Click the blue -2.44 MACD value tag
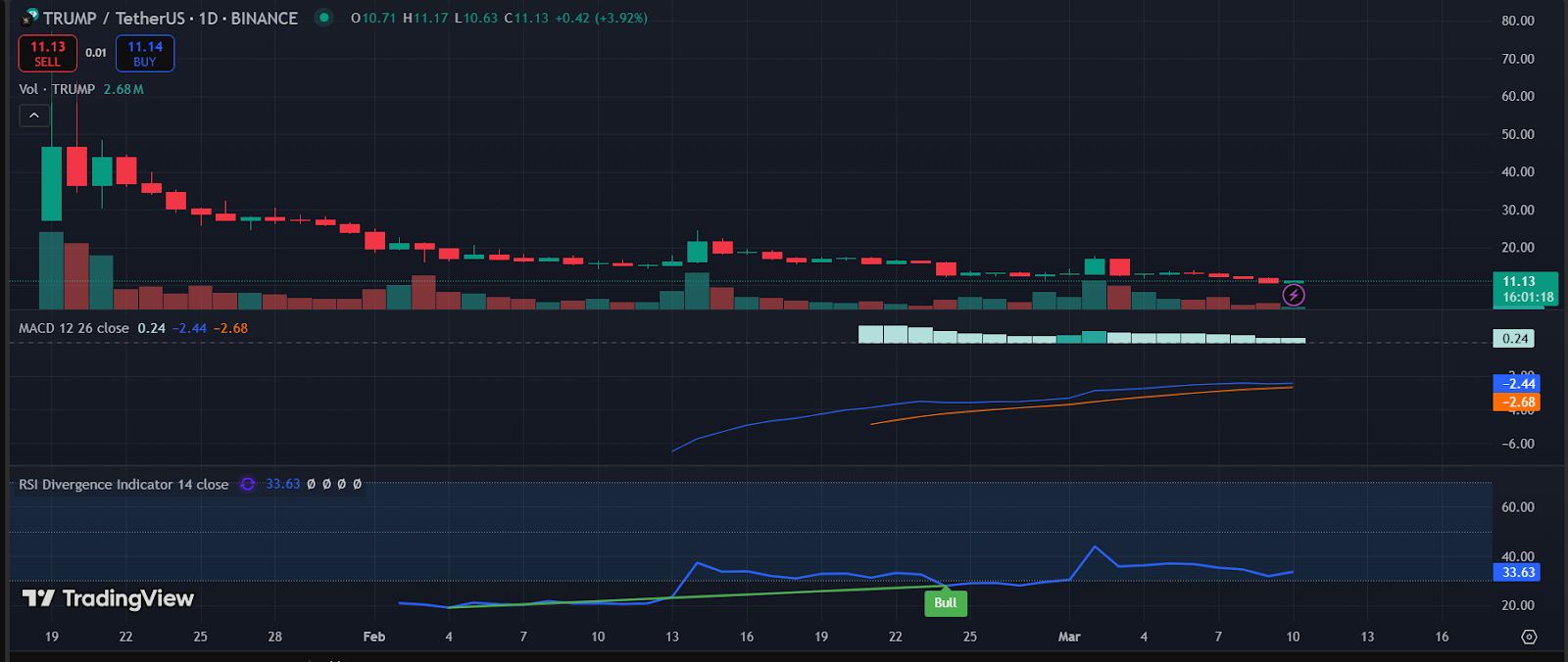The width and height of the screenshot is (1568, 662). click(1516, 384)
